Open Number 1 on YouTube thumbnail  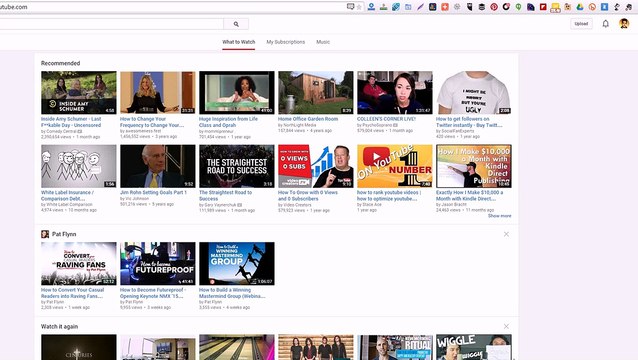(x=395, y=166)
